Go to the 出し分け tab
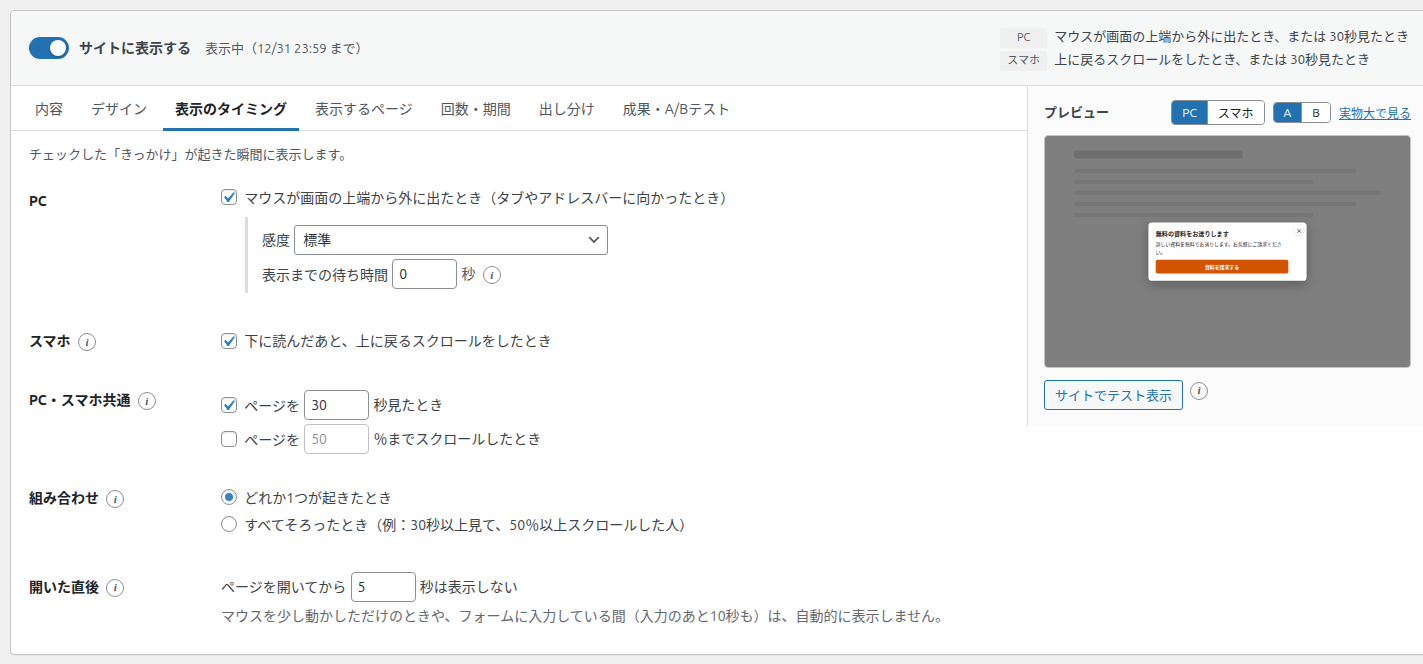The image size is (1423, 664). (567, 110)
